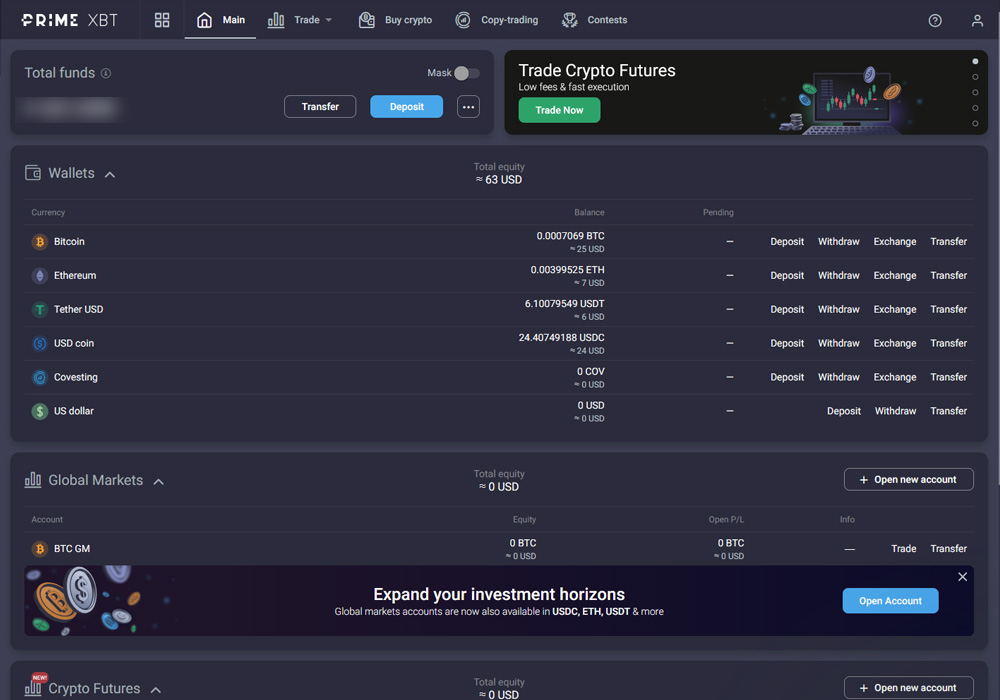The image size is (1000, 700).
Task: Click the Transfer button in Total funds
Action: tap(320, 106)
